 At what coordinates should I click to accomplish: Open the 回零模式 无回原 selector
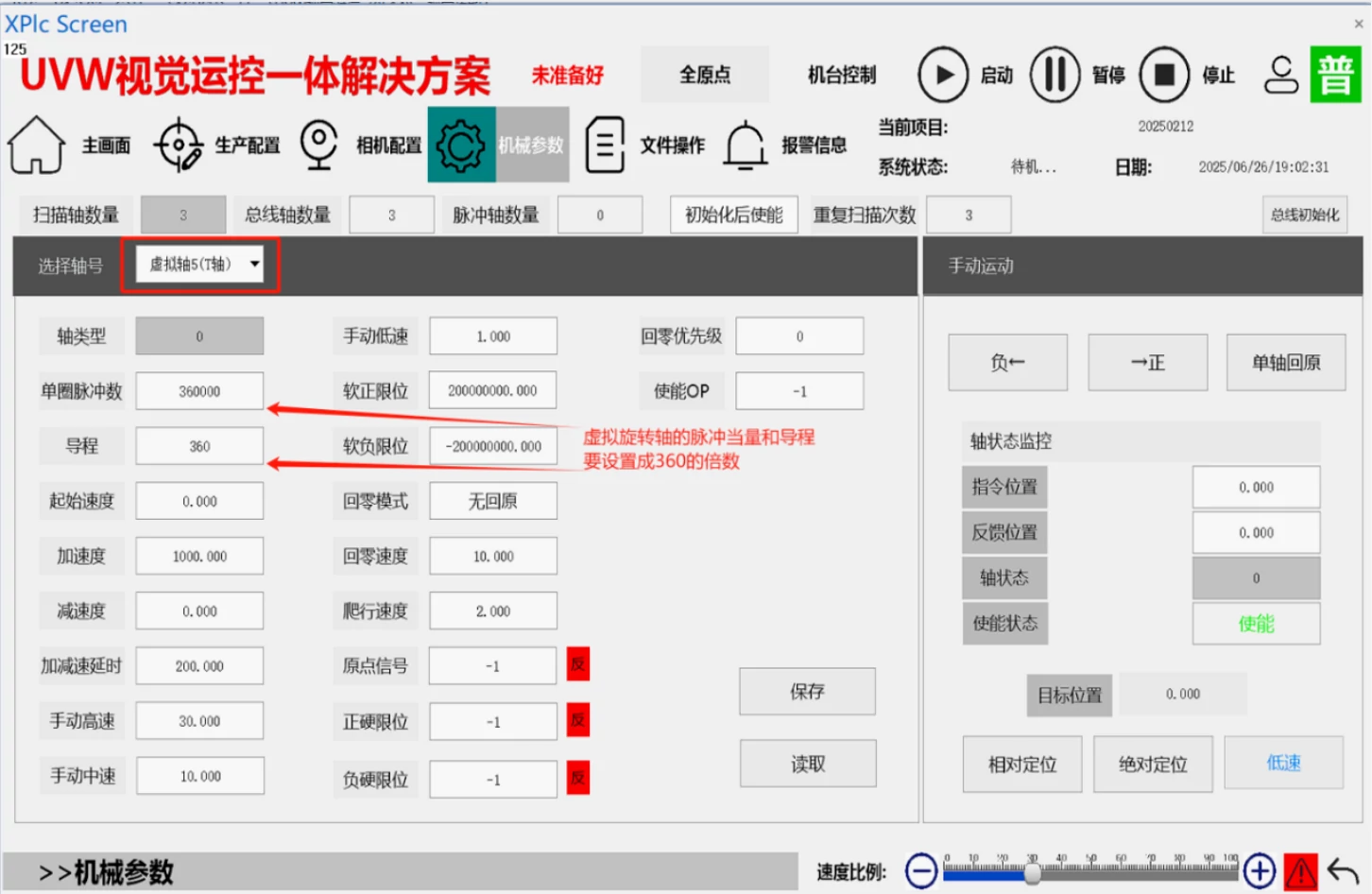tap(493, 501)
